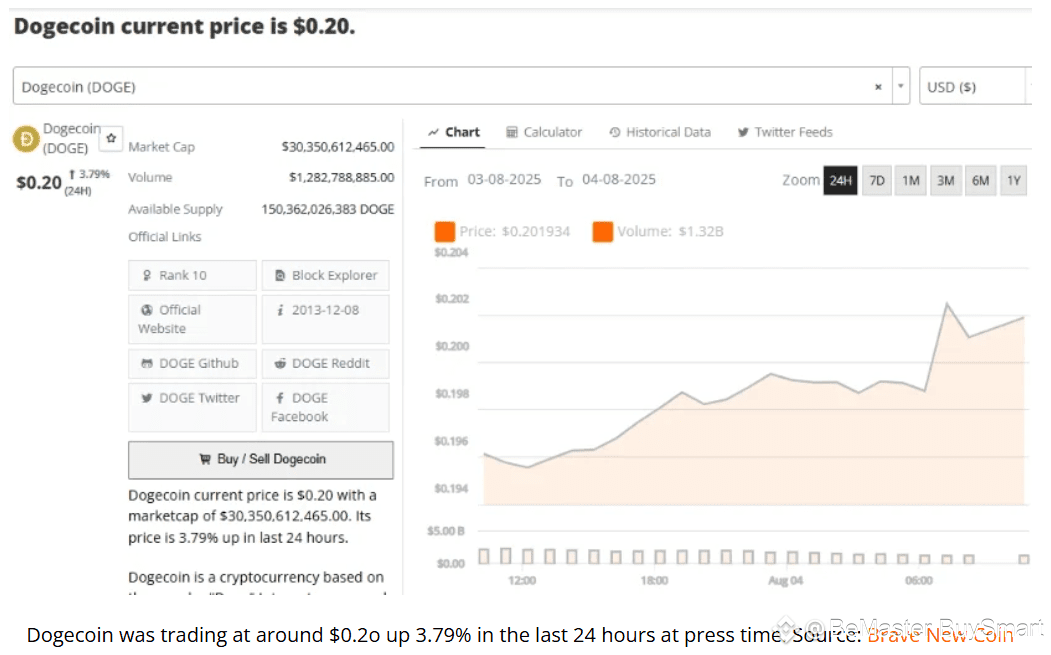The image size is (1051, 655).
Task: Click the Chart tab line icon
Action: [x=434, y=132]
